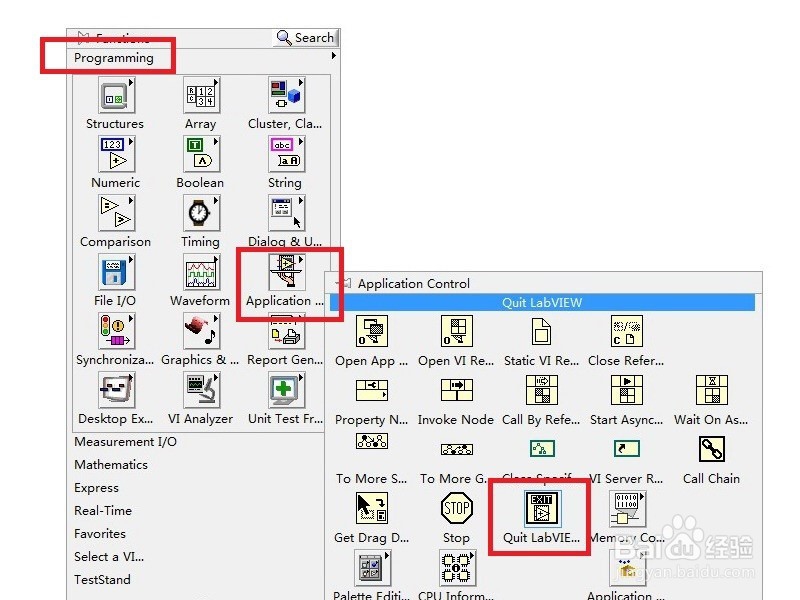Open the Cluster, Class palette icon

pos(286,95)
